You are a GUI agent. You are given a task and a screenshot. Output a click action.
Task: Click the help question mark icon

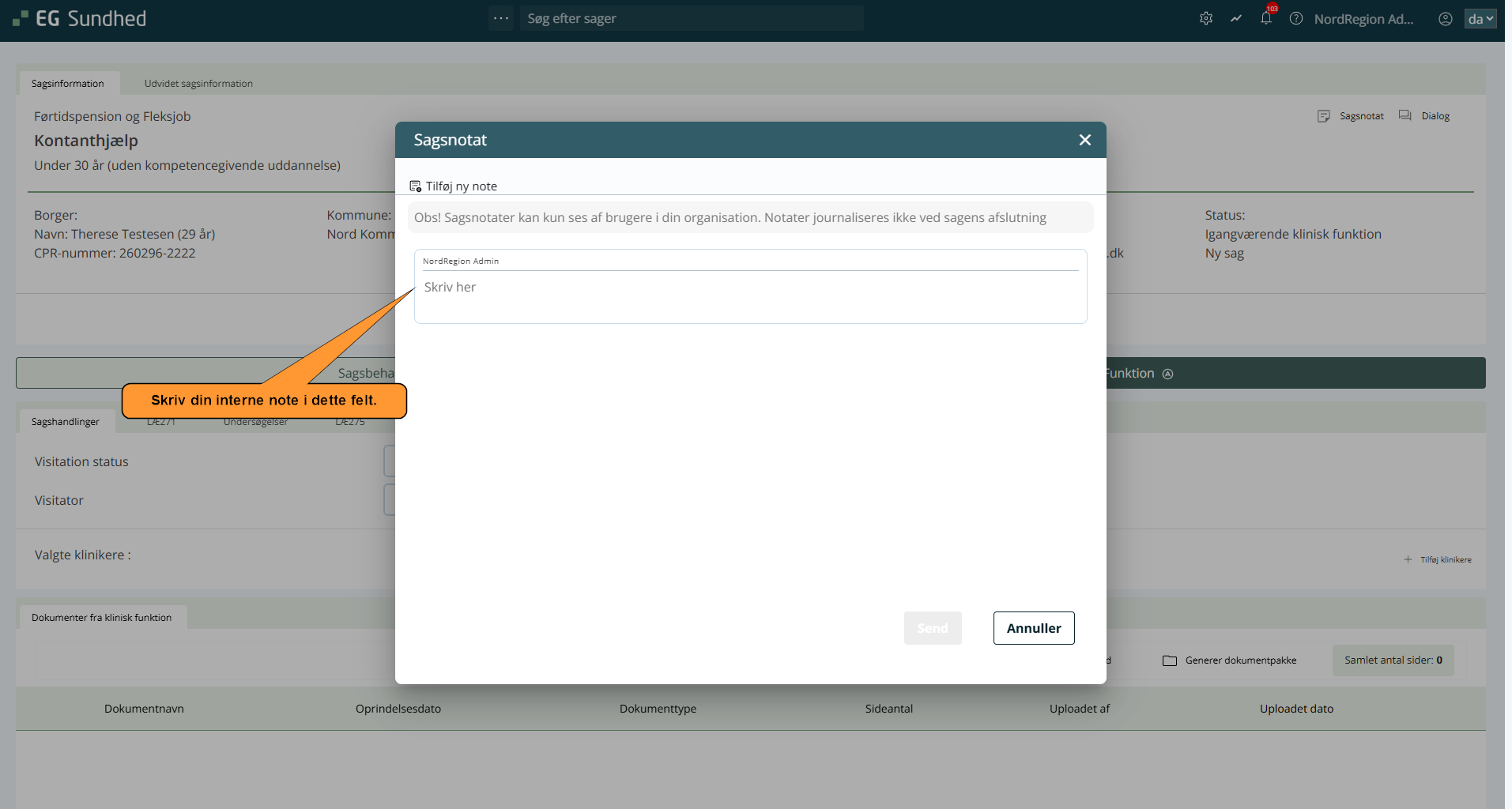[1296, 19]
